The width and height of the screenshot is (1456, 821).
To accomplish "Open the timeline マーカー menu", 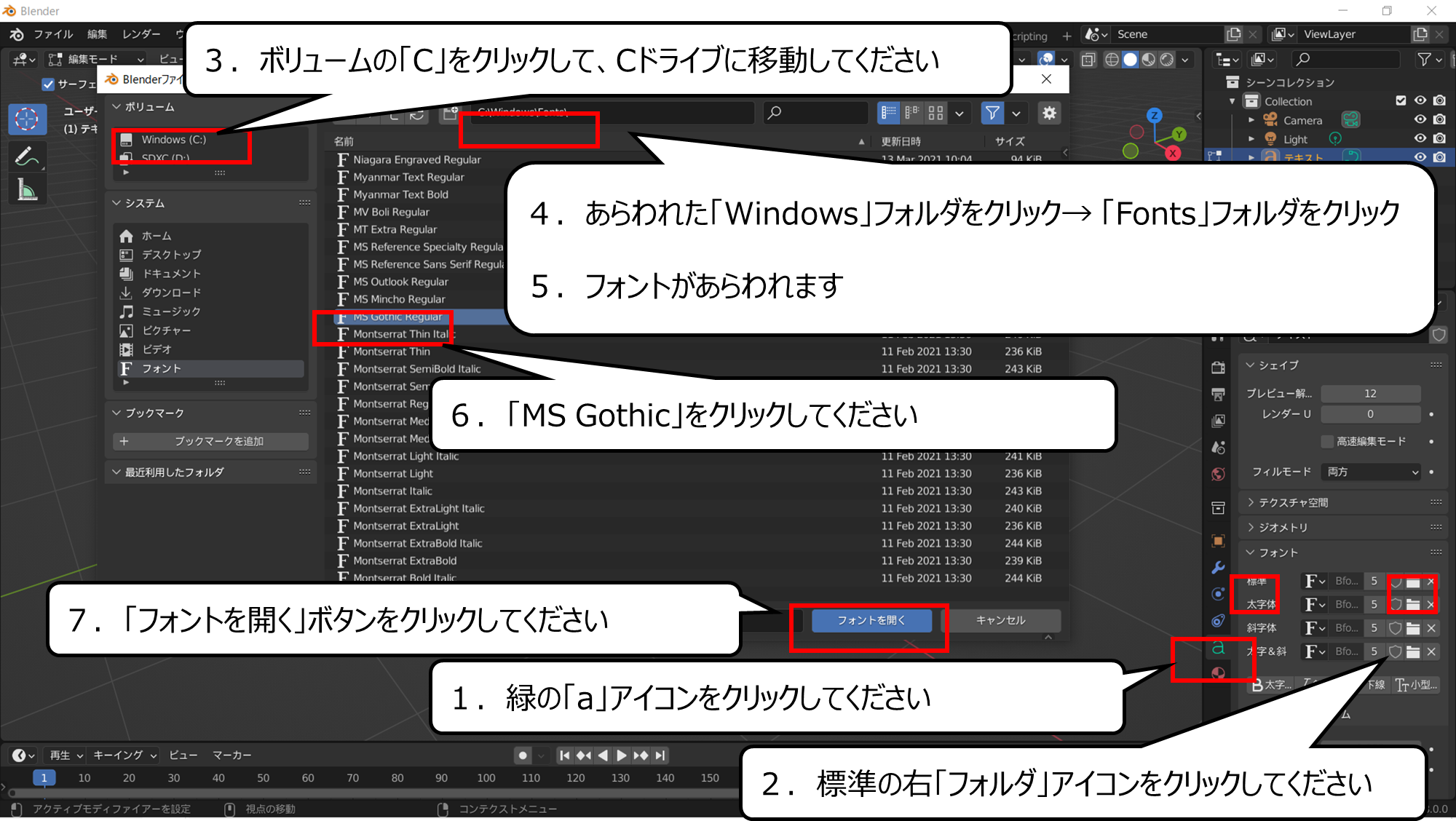I will point(232,755).
